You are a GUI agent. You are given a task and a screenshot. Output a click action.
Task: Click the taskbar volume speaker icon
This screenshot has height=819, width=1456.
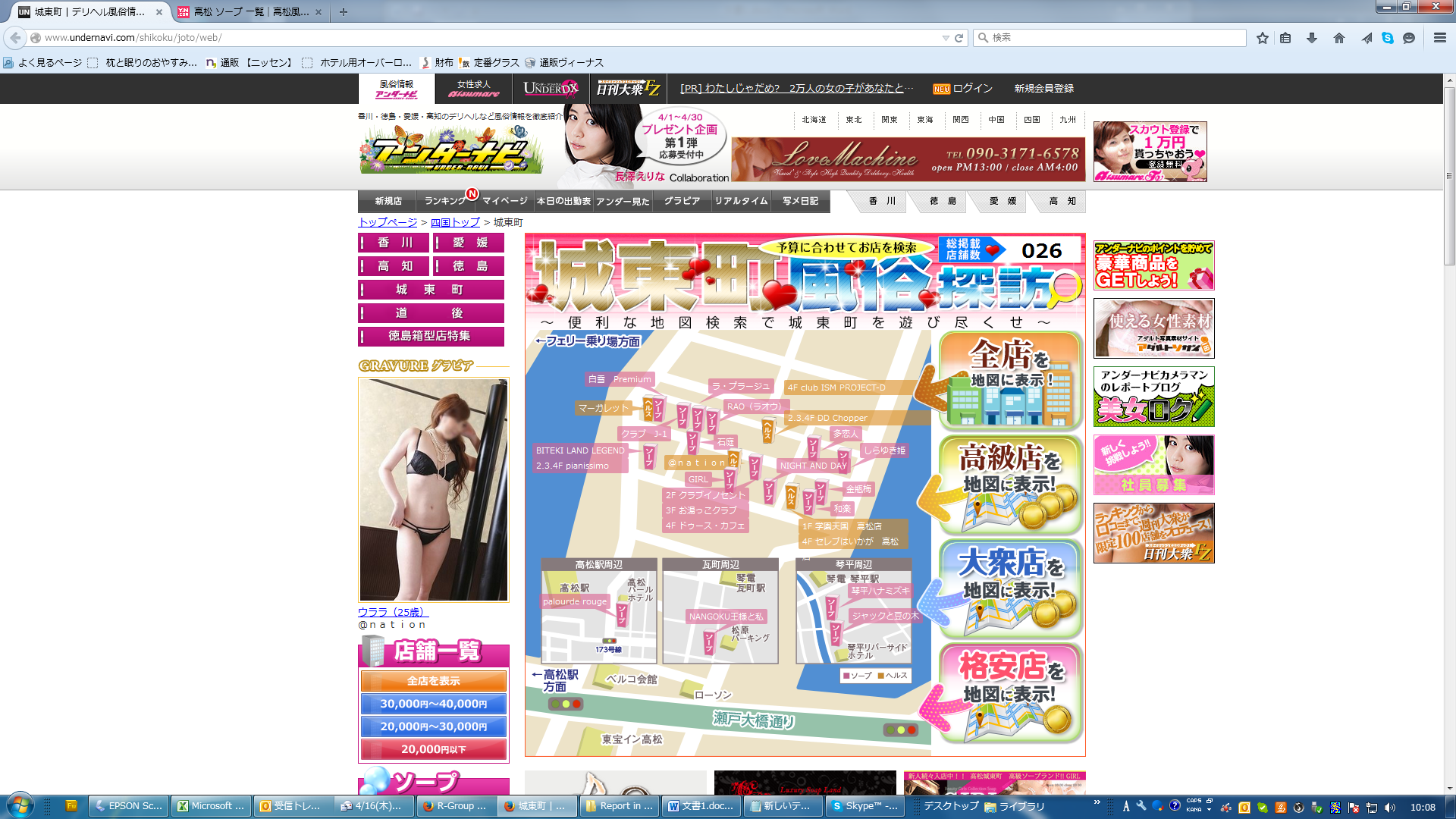pyautogui.click(x=1390, y=807)
